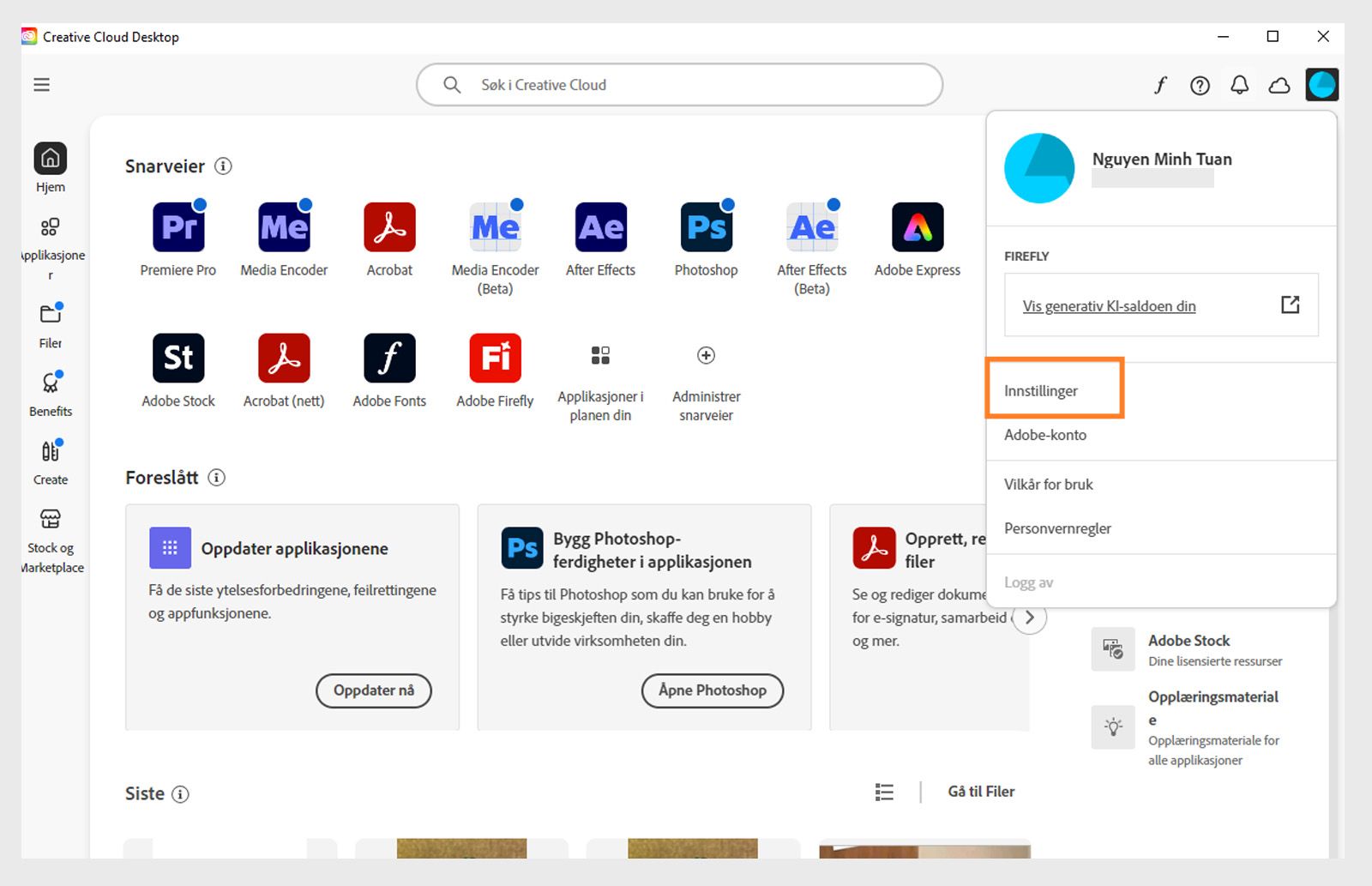Choose Logg av in the account menu
This screenshot has height=886, width=1372.
pyautogui.click(x=1026, y=582)
